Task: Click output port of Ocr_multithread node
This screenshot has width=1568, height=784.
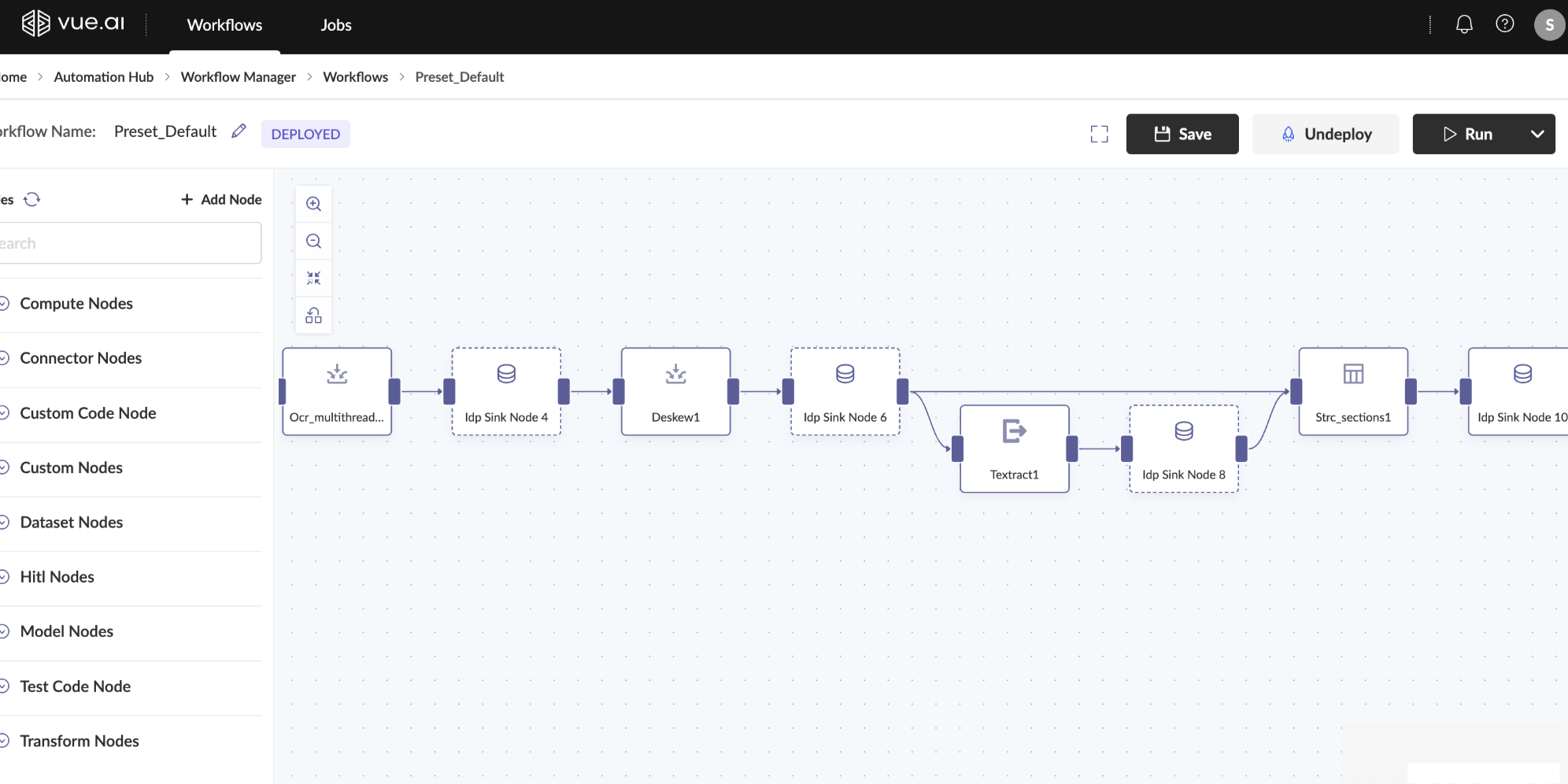Action: click(394, 391)
